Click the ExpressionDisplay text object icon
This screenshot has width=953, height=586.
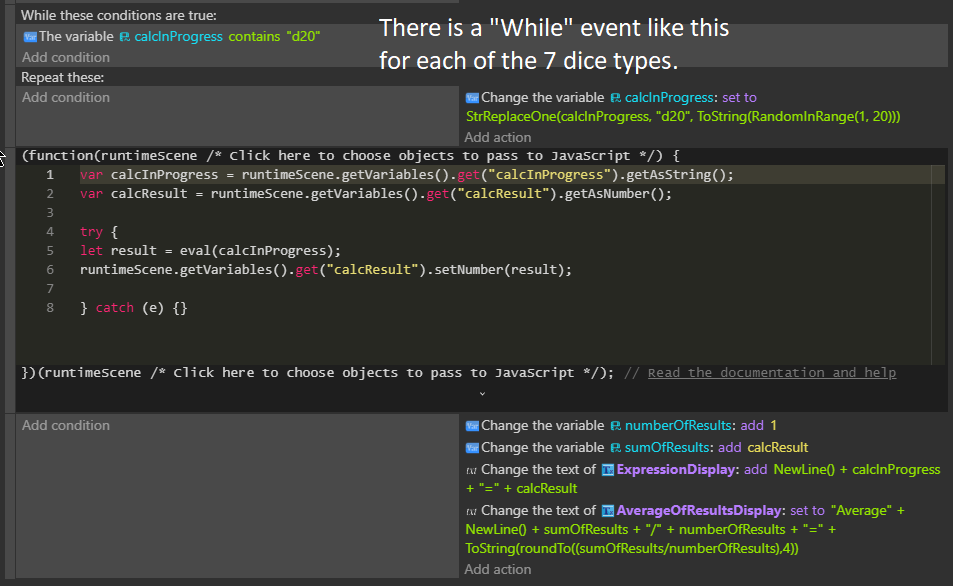pyautogui.click(x=607, y=470)
